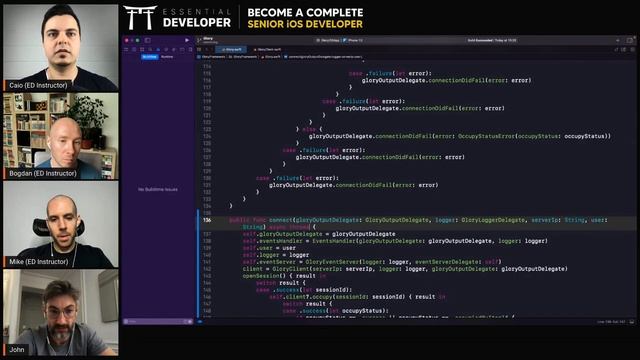Click the Essential Developer logo

[178, 18]
